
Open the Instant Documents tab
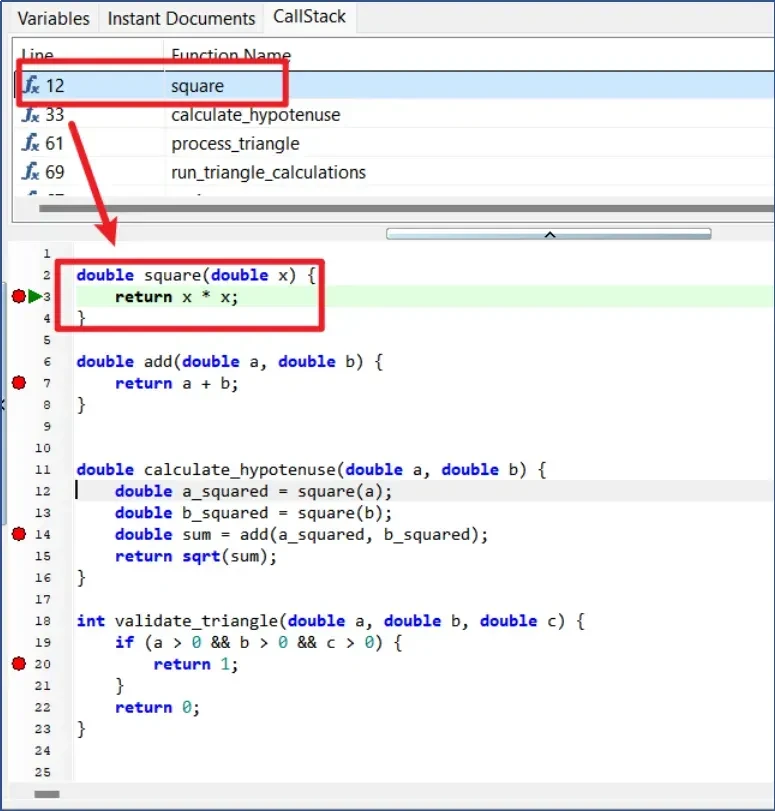pyautogui.click(x=181, y=19)
